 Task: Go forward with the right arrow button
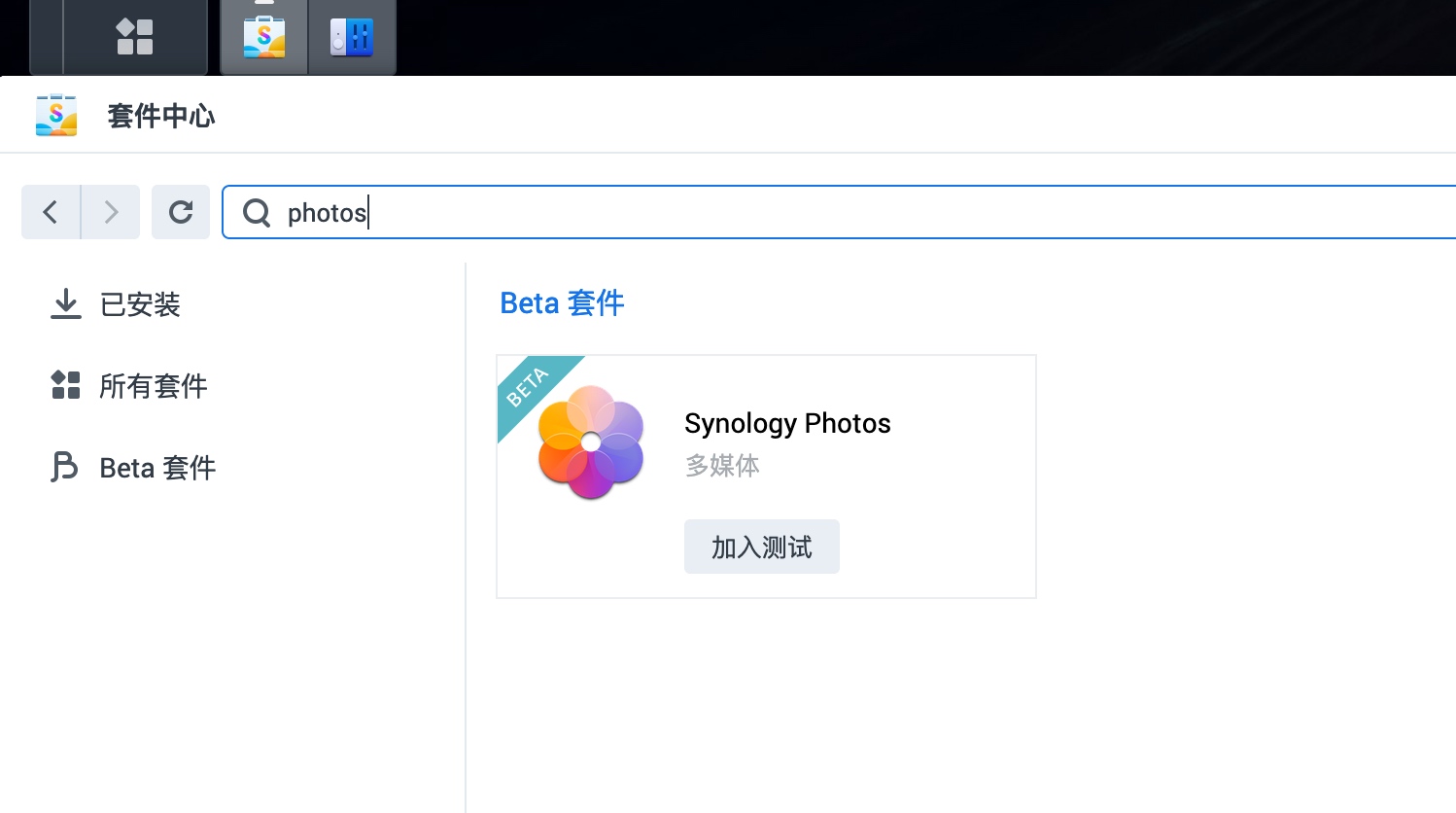[x=111, y=212]
